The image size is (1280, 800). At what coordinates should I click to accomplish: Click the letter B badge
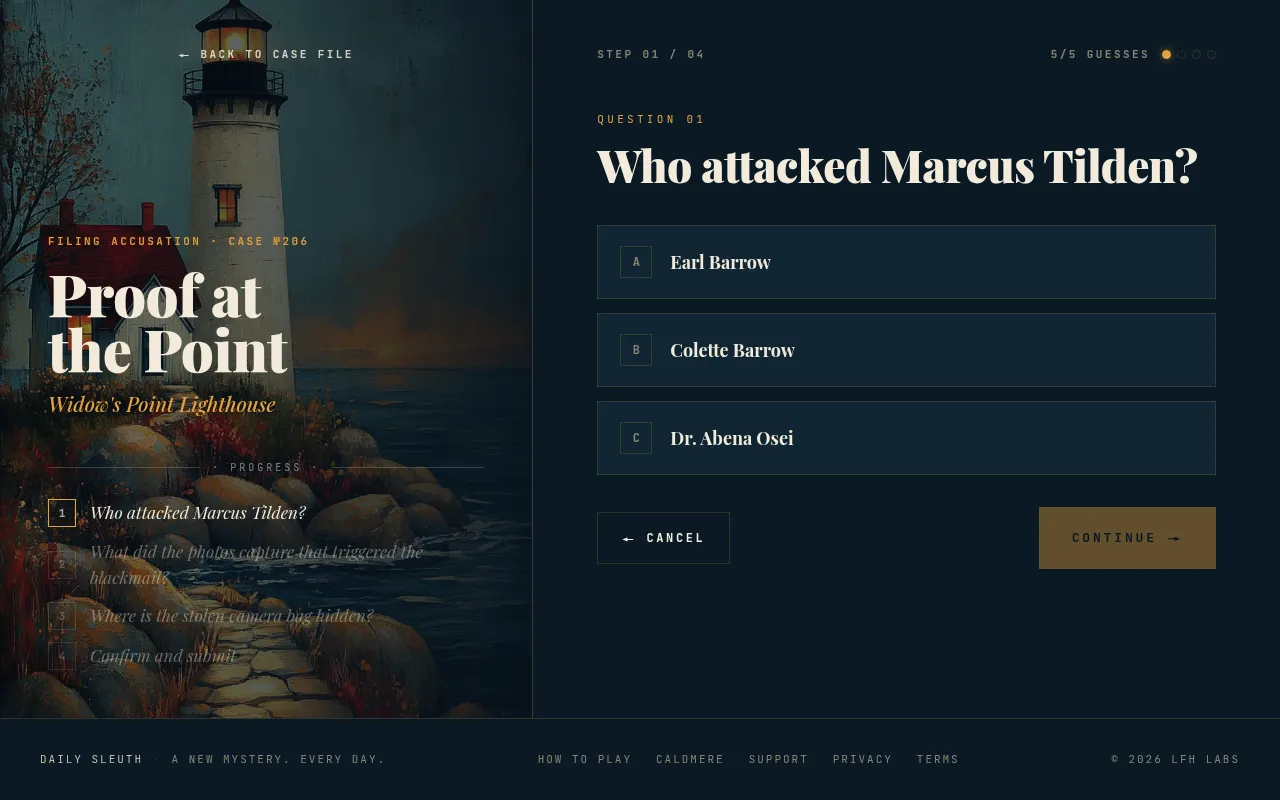tap(636, 350)
